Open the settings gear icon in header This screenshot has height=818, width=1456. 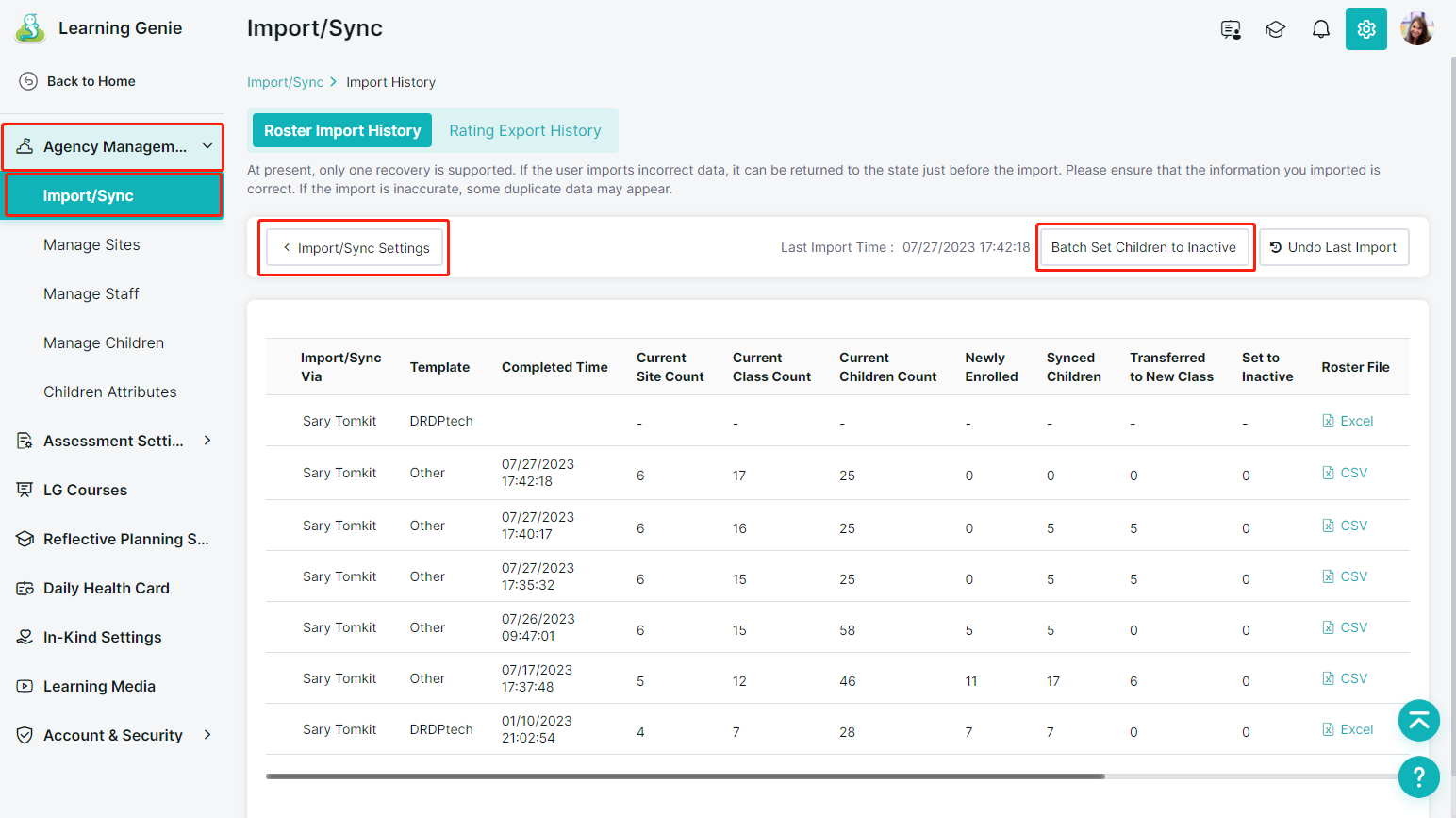coord(1365,29)
